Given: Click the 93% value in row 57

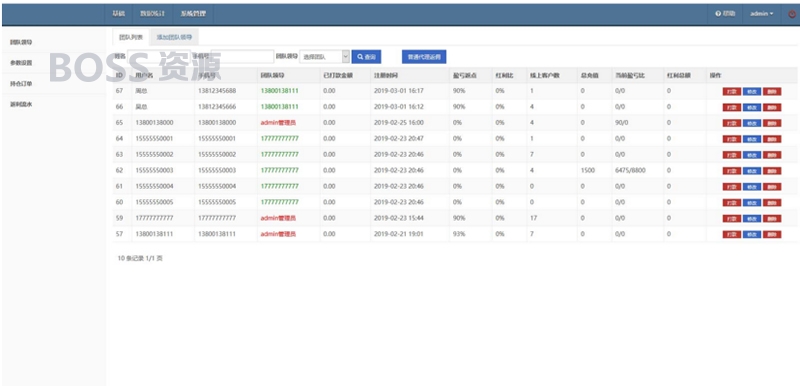Looking at the screenshot, I should [x=459, y=234].
